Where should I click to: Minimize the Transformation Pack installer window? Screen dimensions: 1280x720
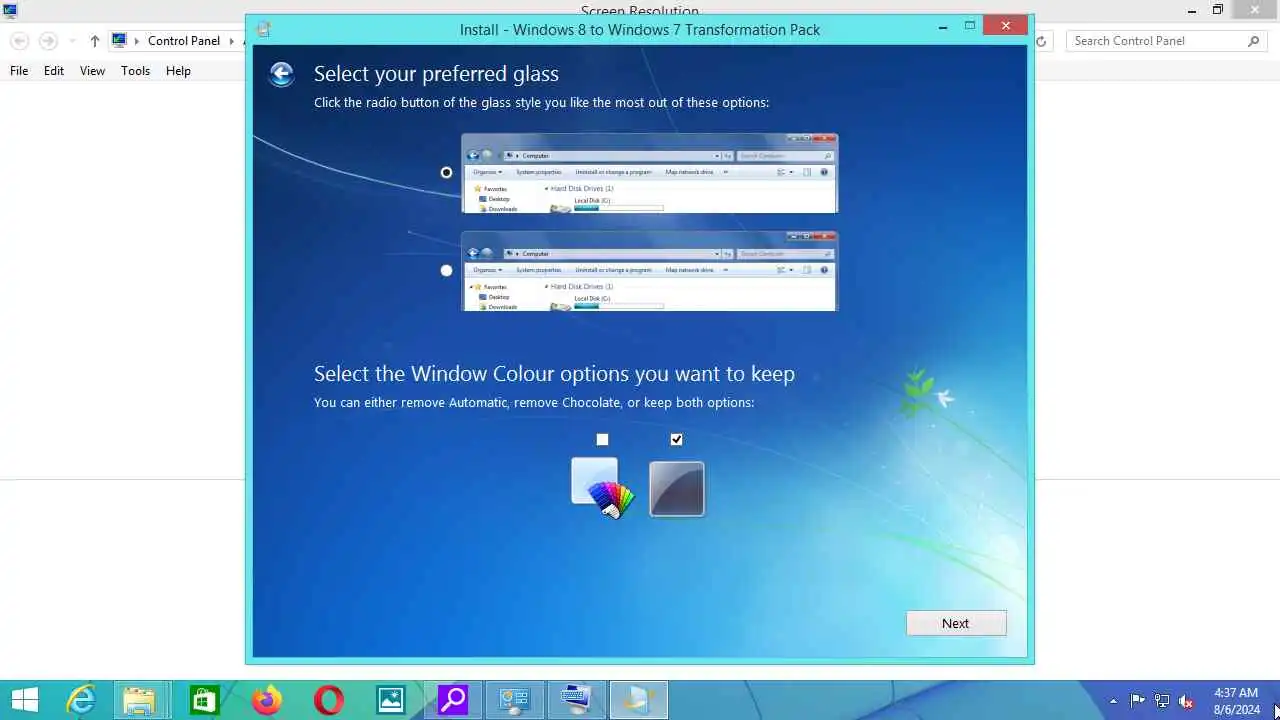(943, 27)
